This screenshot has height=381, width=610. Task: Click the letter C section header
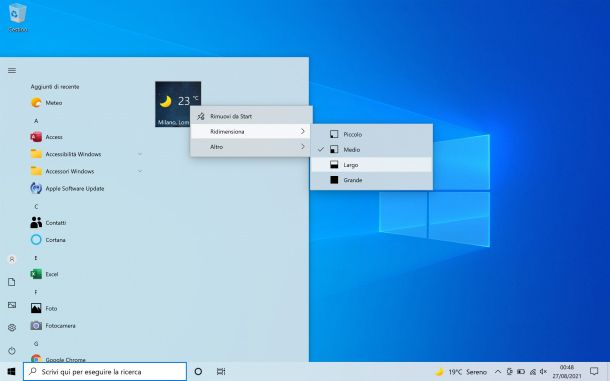coord(36,207)
